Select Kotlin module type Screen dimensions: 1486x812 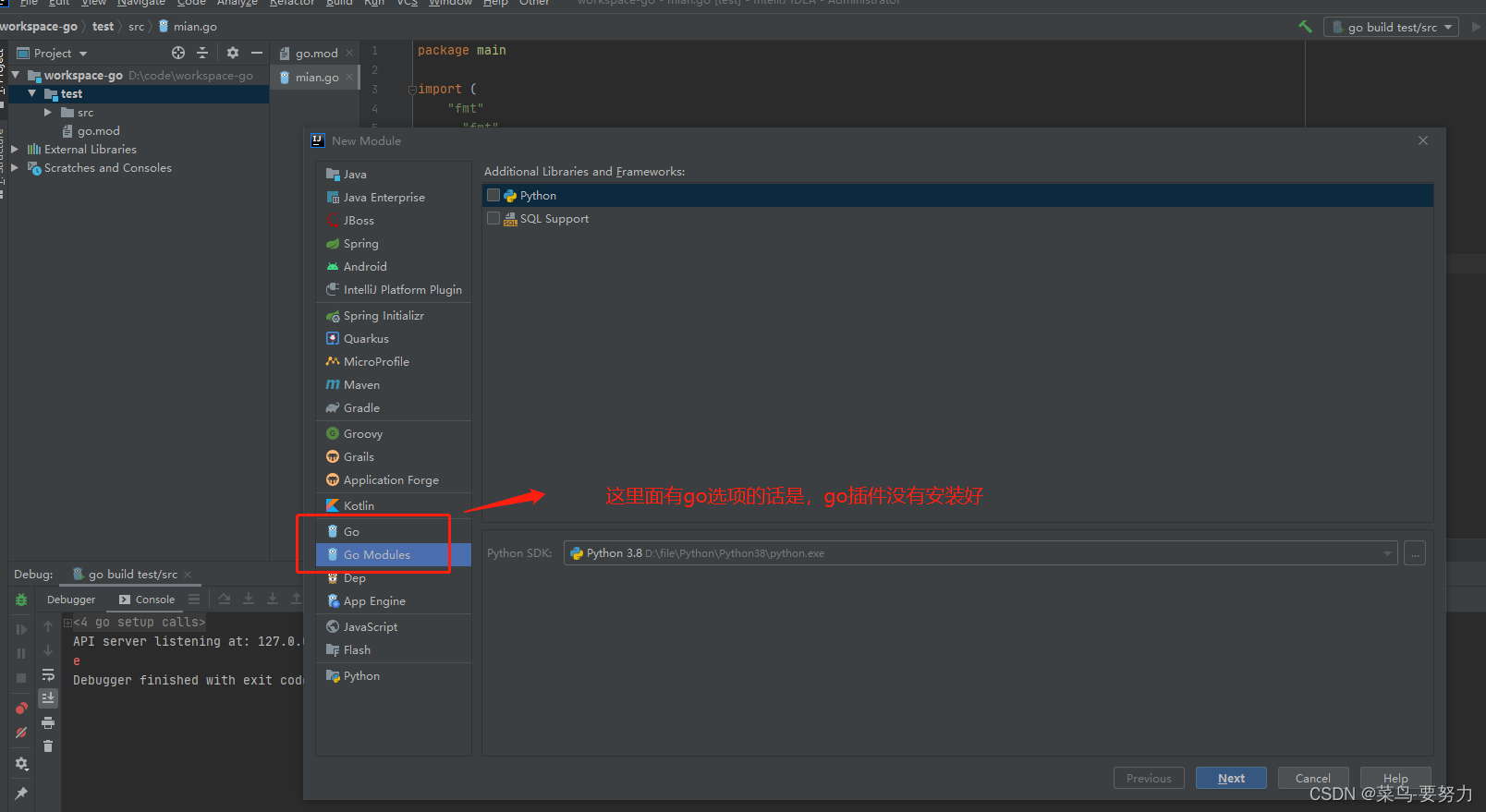click(x=394, y=505)
